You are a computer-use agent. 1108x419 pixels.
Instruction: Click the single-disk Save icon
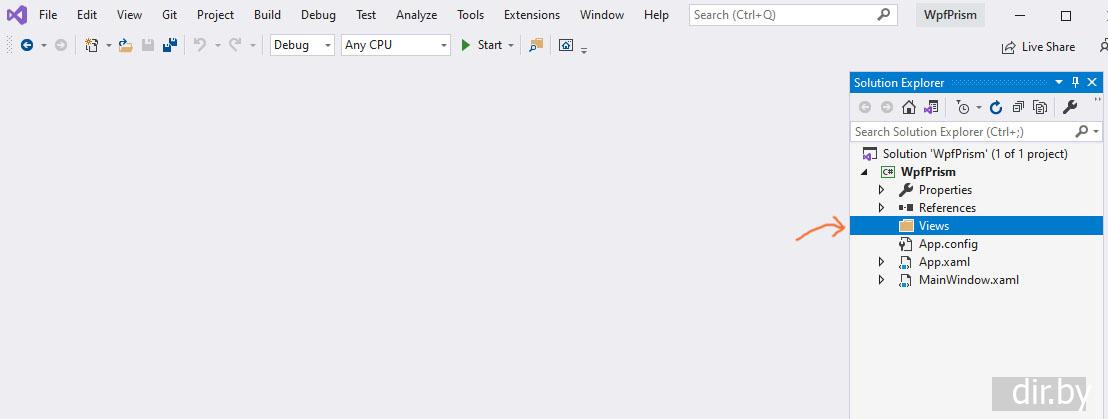pos(148,45)
